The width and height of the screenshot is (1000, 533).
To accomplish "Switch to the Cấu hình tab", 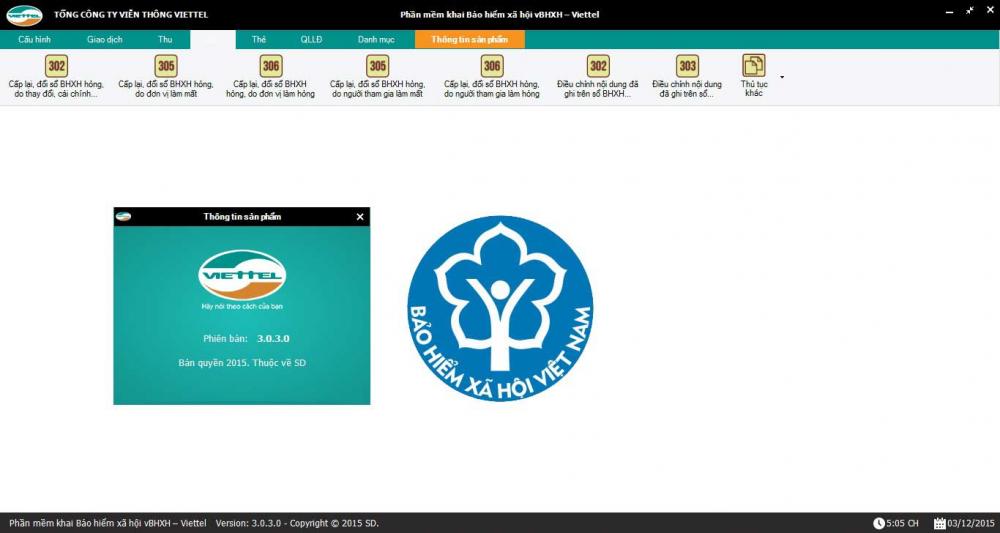I will pyautogui.click(x=34, y=39).
